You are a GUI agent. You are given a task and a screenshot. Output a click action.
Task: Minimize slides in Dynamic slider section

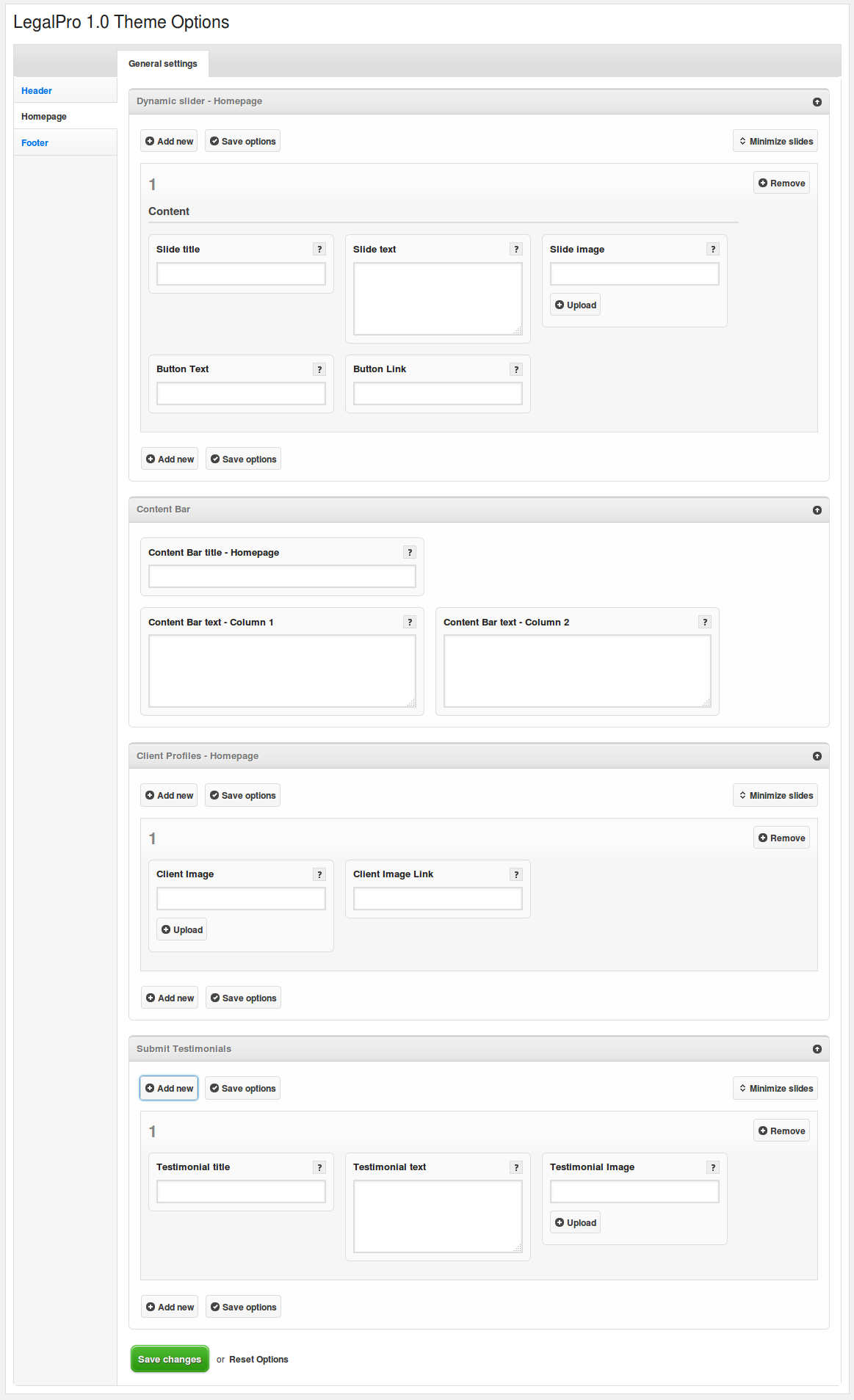[775, 142]
